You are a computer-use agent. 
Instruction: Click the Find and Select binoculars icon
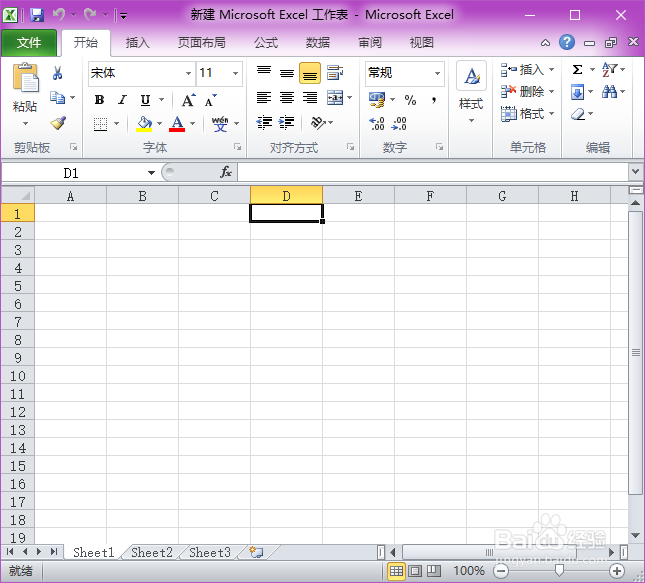609,91
